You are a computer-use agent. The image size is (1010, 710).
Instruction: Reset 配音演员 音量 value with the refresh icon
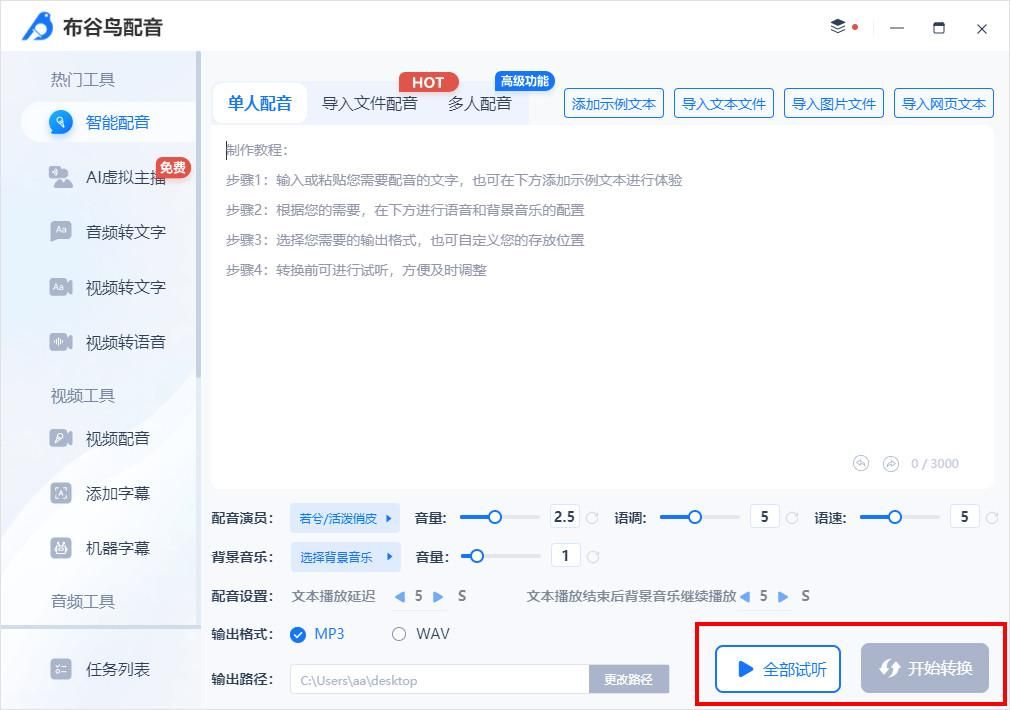pos(592,517)
